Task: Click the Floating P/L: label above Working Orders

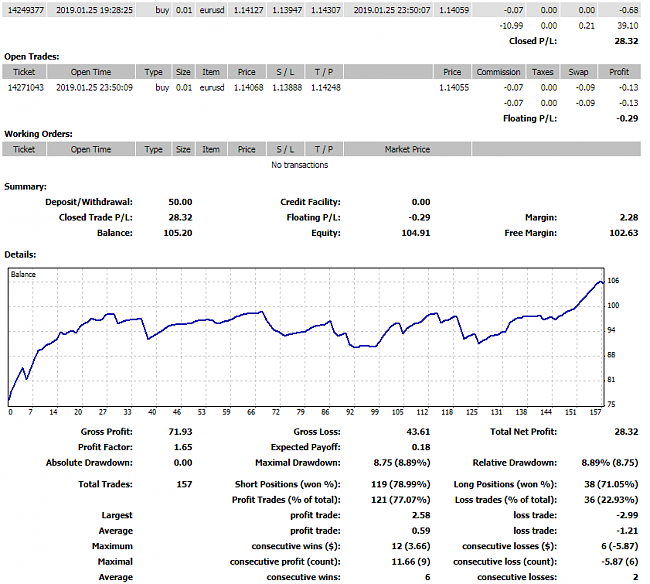Action: click(530, 119)
